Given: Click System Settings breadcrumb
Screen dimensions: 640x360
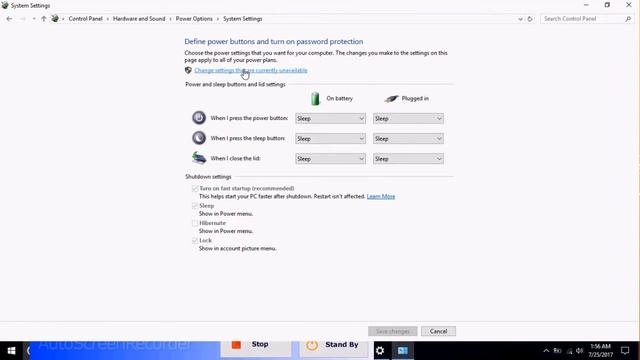Looking at the screenshot, I should 242,19.
